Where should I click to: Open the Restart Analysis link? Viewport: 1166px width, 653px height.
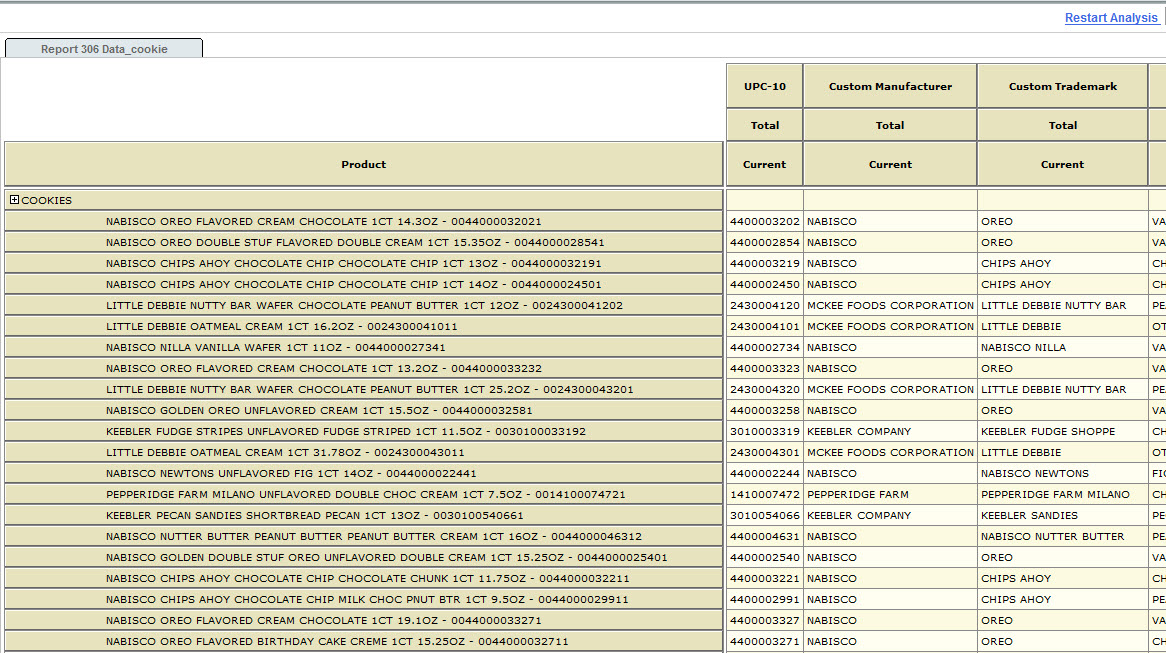click(1111, 18)
